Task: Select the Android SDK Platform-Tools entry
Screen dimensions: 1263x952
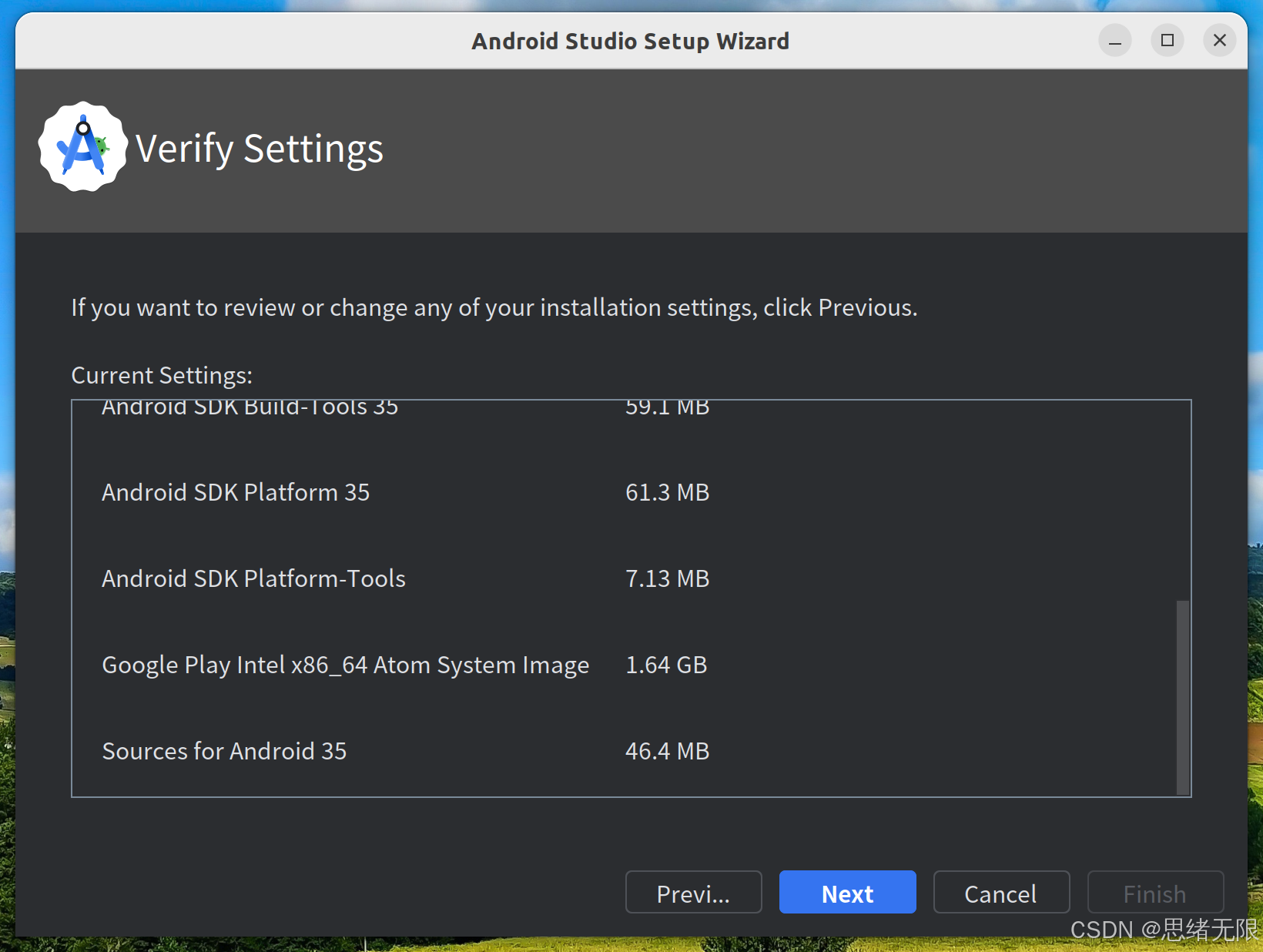Action: (253, 578)
